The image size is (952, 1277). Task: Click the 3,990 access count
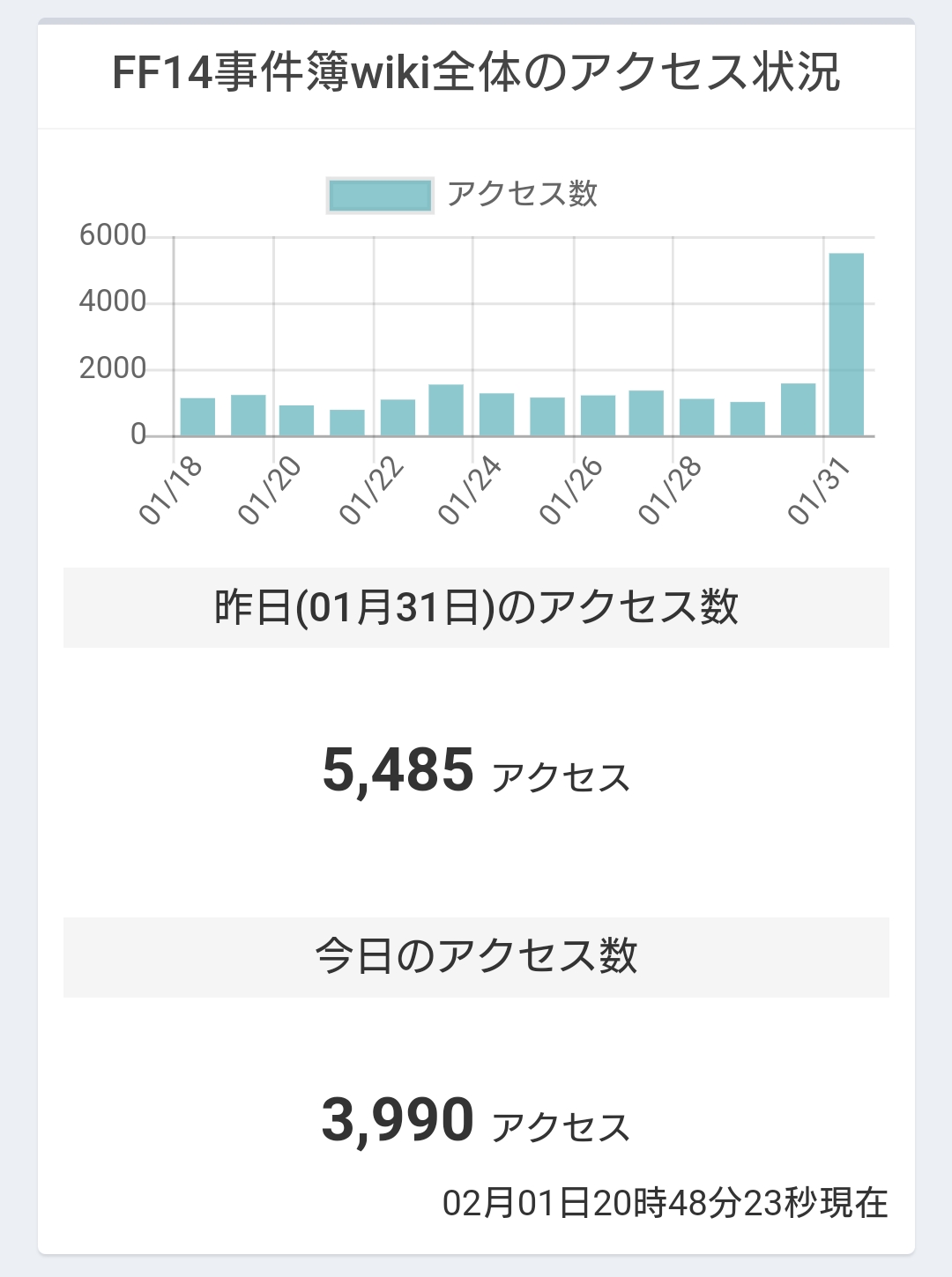tap(398, 1120)
